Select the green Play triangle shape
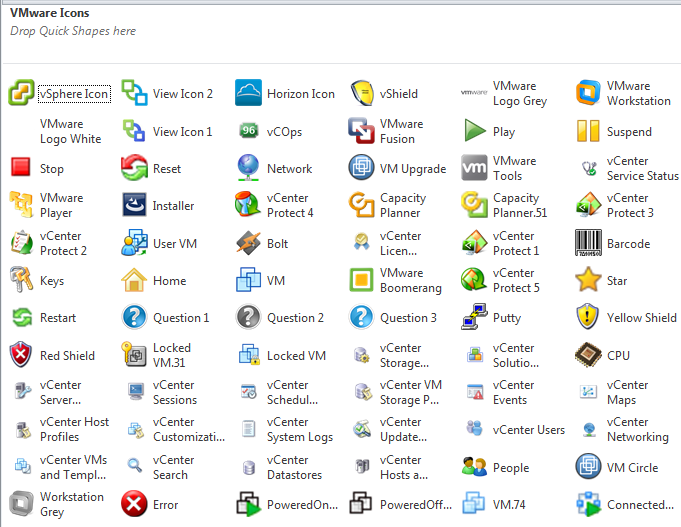Screen dimensions: 681x527 coord(475,131)
